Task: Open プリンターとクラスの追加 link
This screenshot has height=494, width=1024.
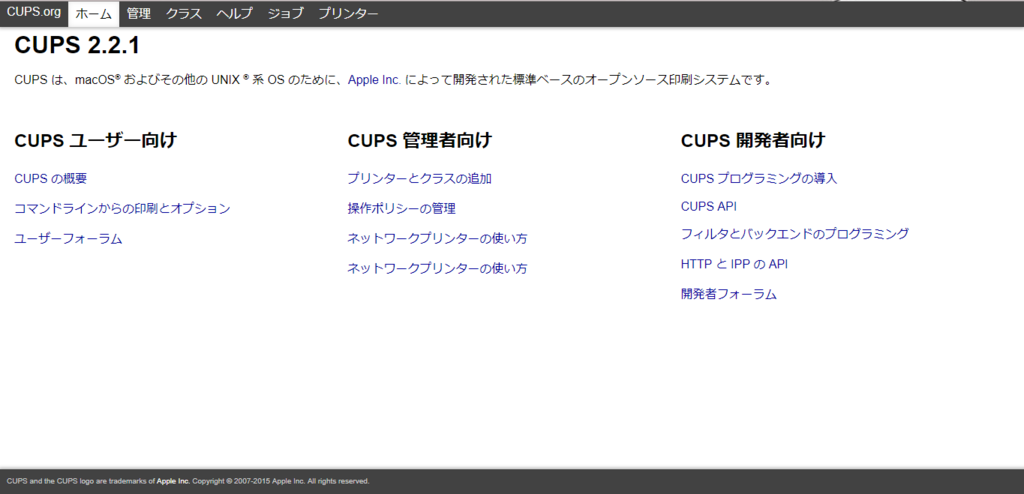Action: (x=419, y=178)
